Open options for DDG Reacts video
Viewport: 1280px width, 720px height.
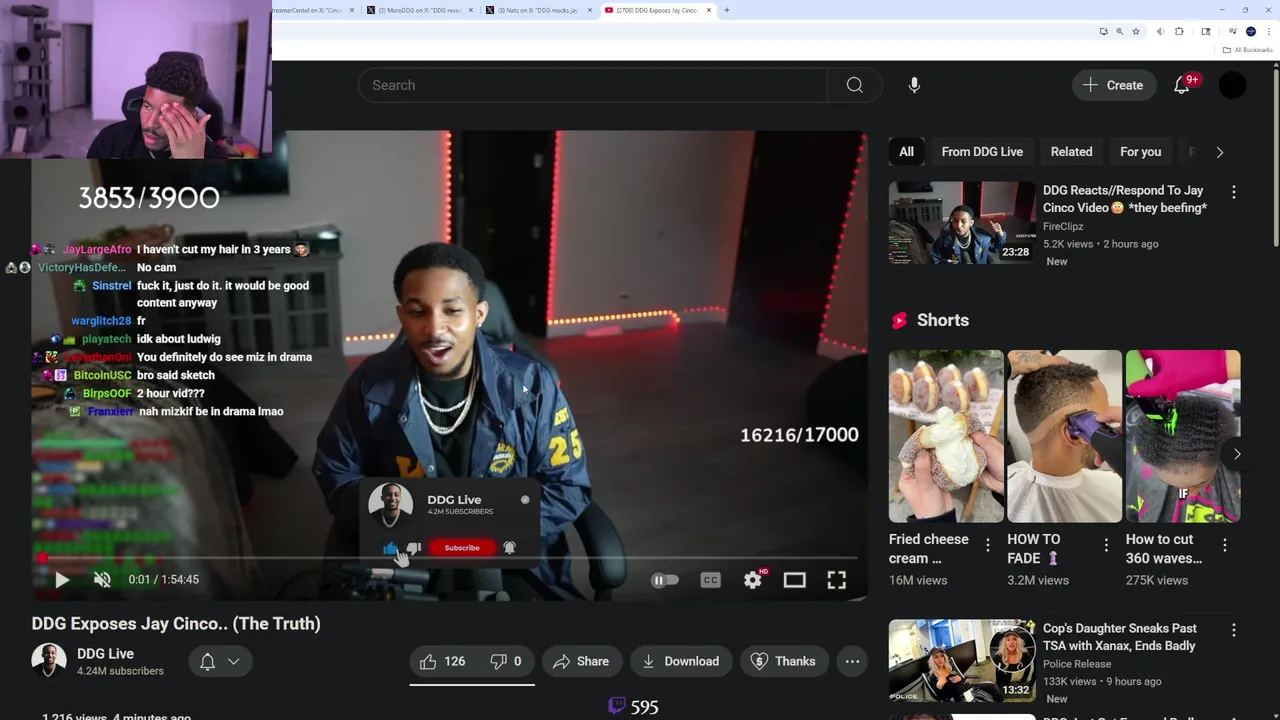1233,192
